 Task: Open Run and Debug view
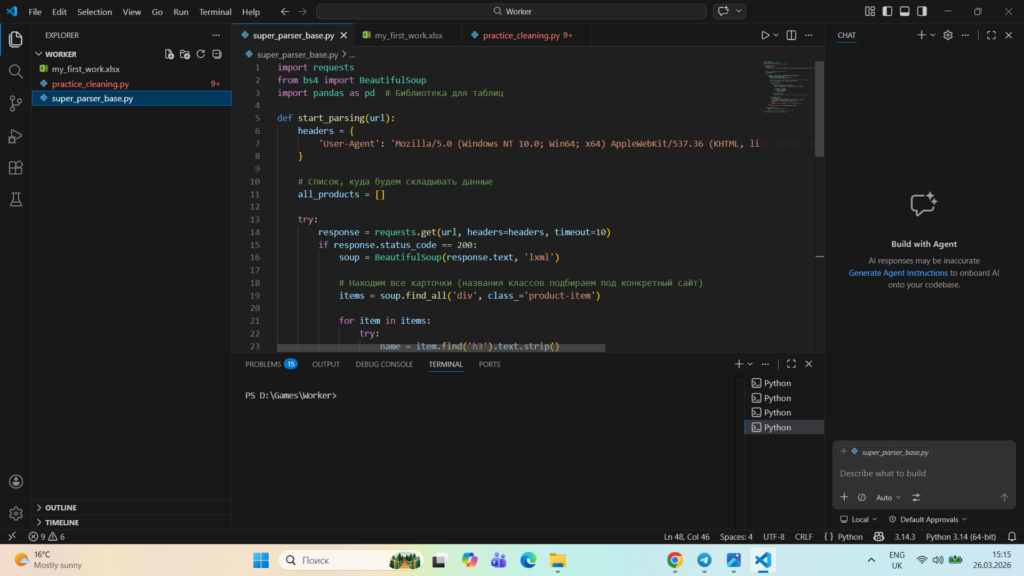click(16, 136)
